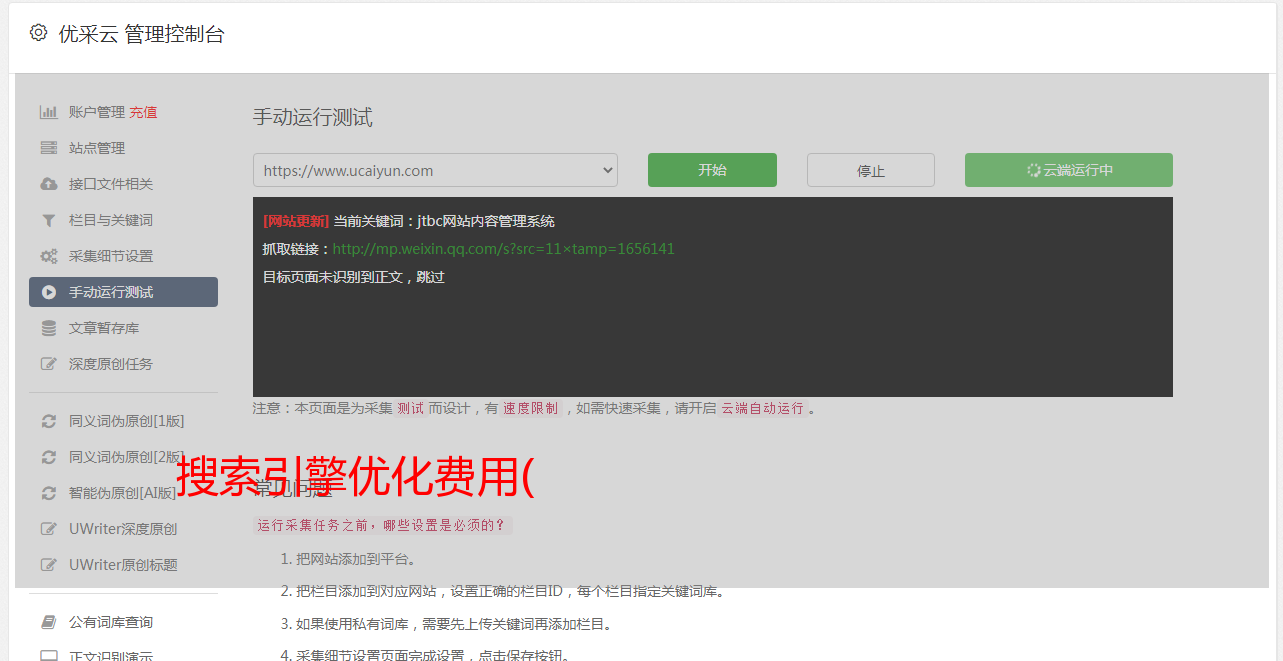Select 手动运行测试 in the sidebar
The width and height of the screenshot is (1283, 661).
123,292
